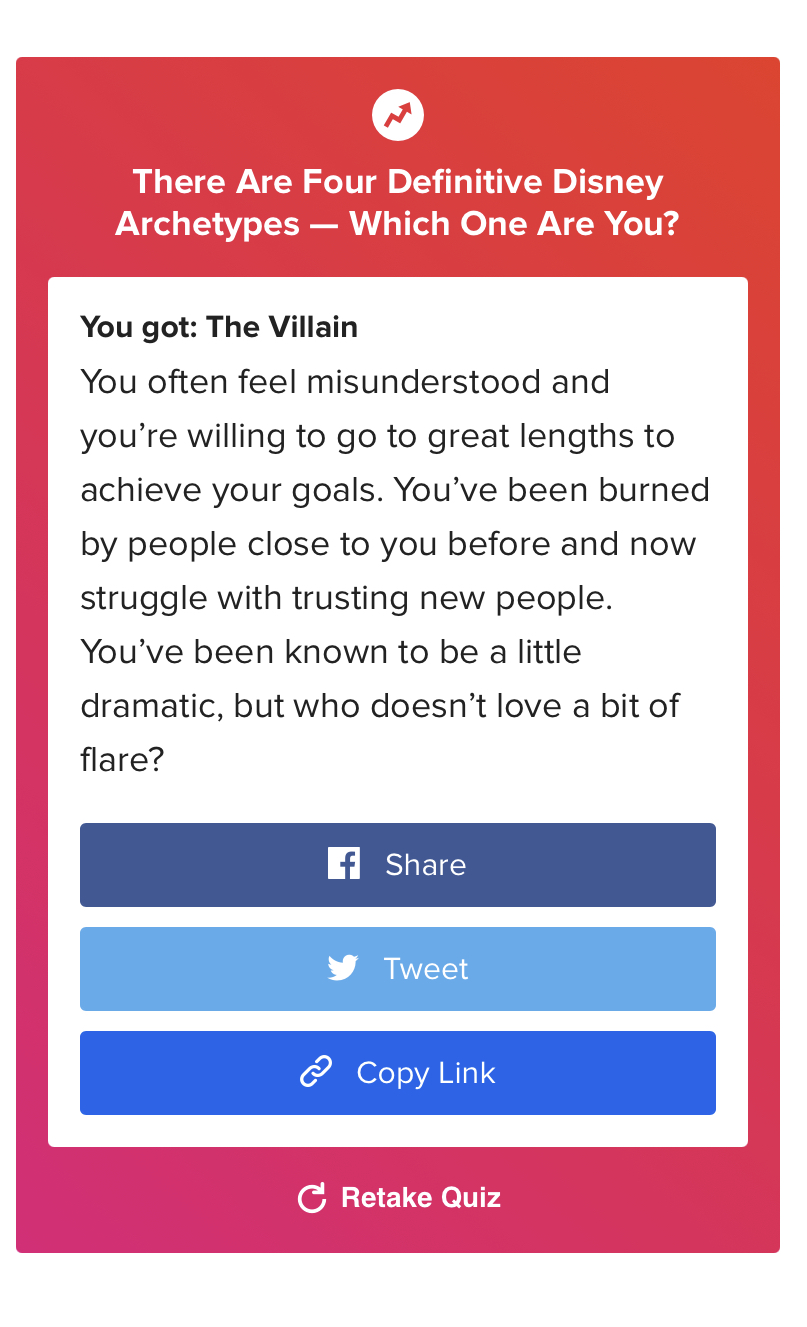807x1327 pixels.
Task: Tweet the Villain quiz result
Action: click(x=398, y=969)
